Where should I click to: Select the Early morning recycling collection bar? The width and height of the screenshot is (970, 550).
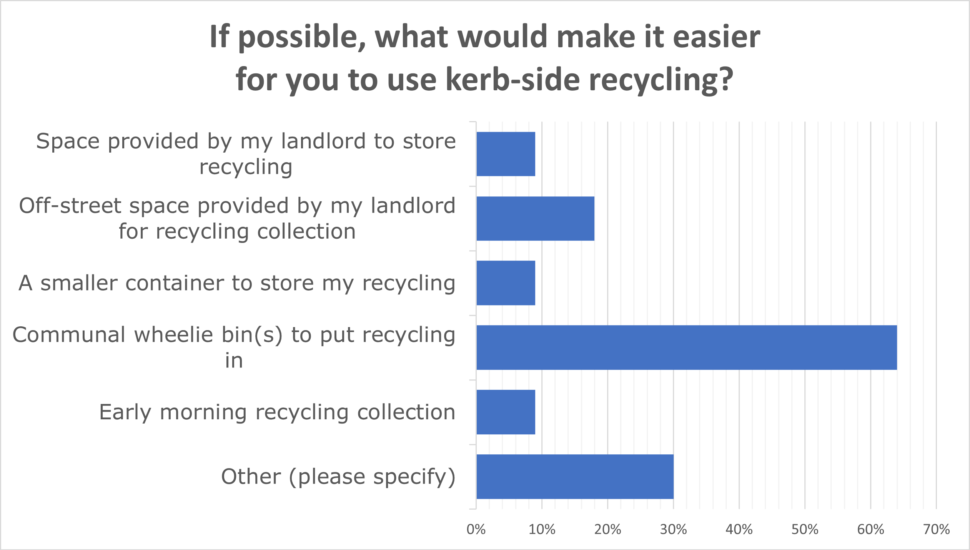point(505,412)
